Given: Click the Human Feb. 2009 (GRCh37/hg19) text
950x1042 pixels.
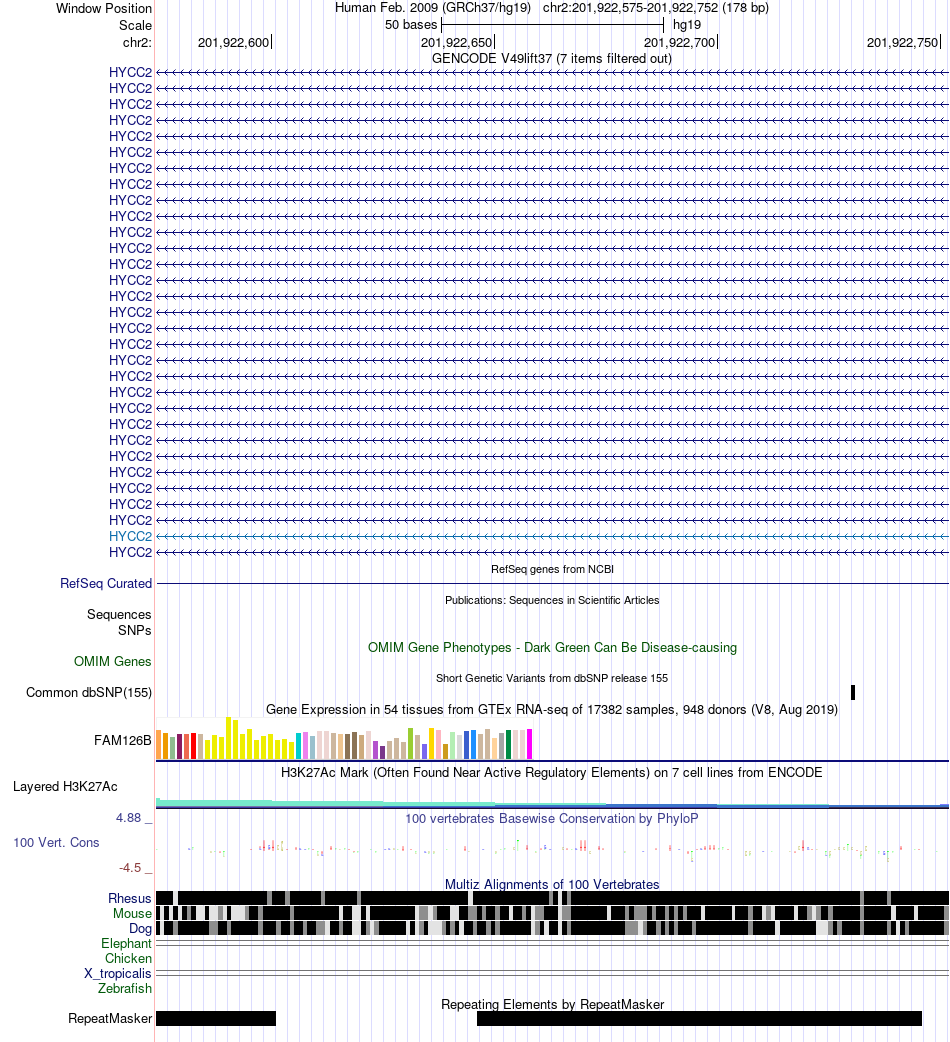Looking at the screenshot, I should coord(432,8).
